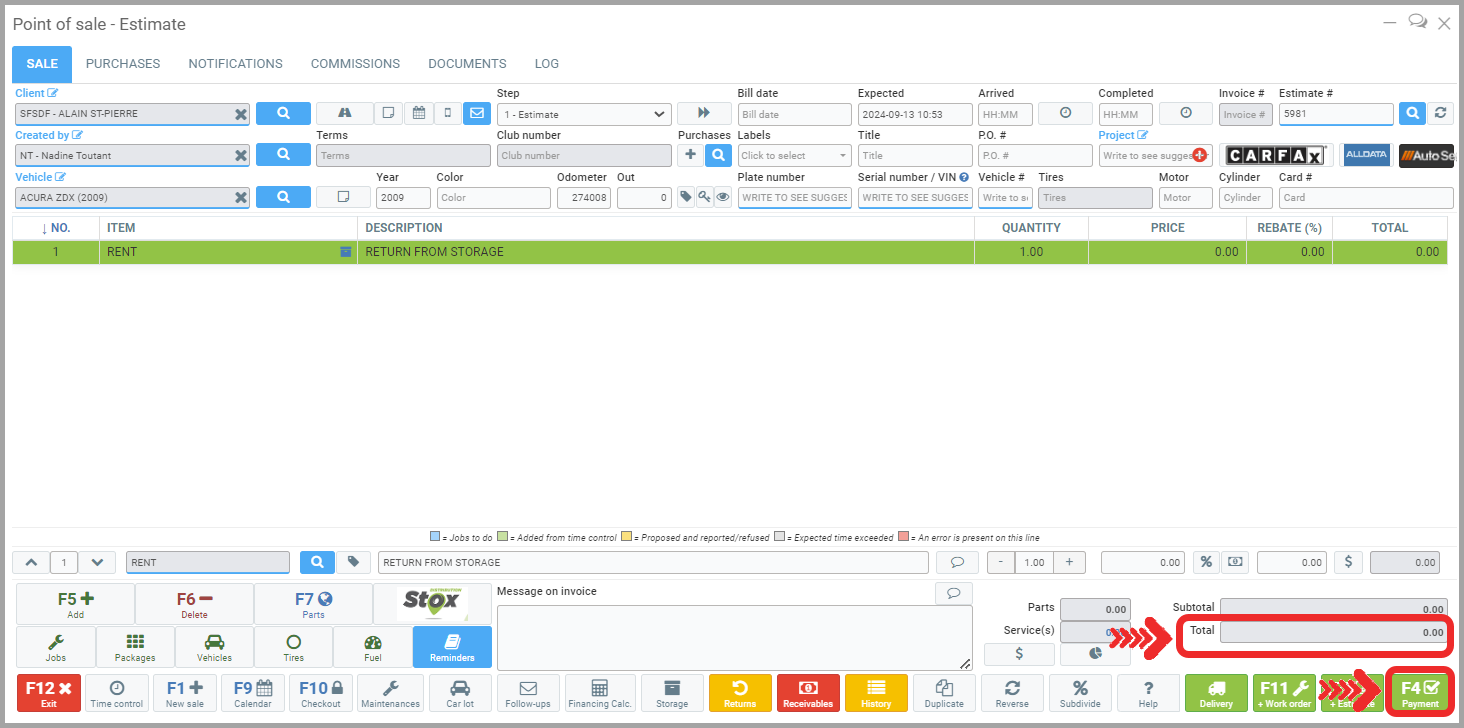Open the Time control clock button
Image resolution: width=1464 pixels, height=728 pixels.
(x=117, y=692)
